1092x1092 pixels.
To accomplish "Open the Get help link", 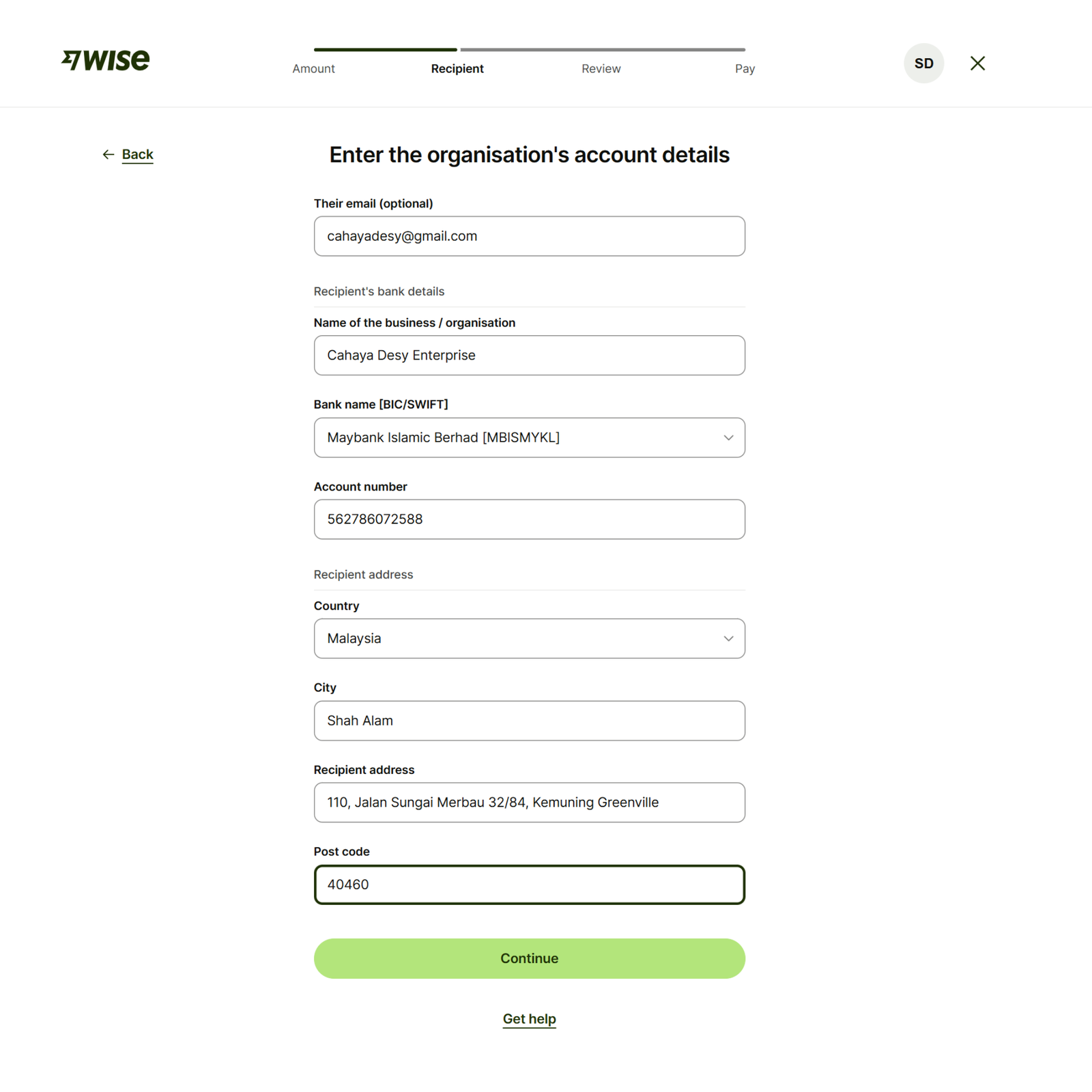I will 529,1019.
